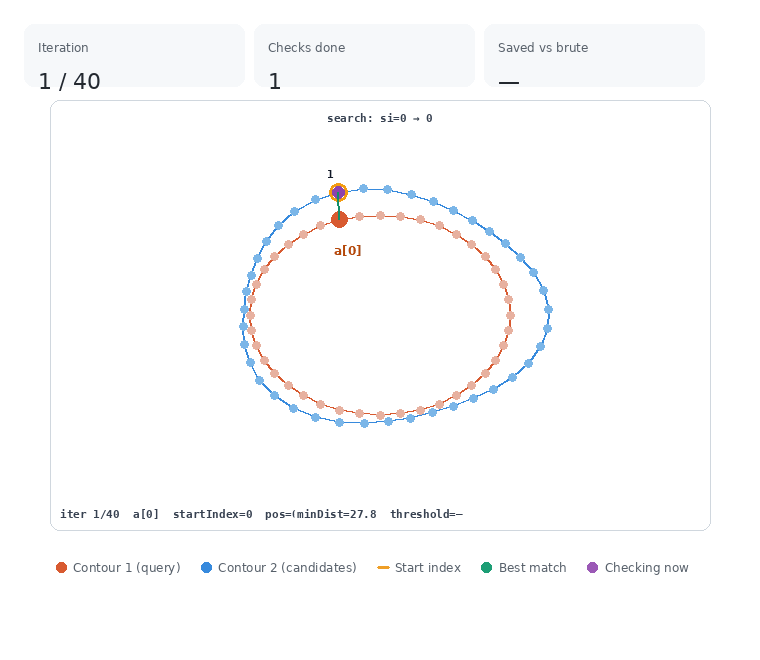The width and height of the screenshot is (760, 660).
Task: Select the purple point ringed in orange
Action: point(338,192)
